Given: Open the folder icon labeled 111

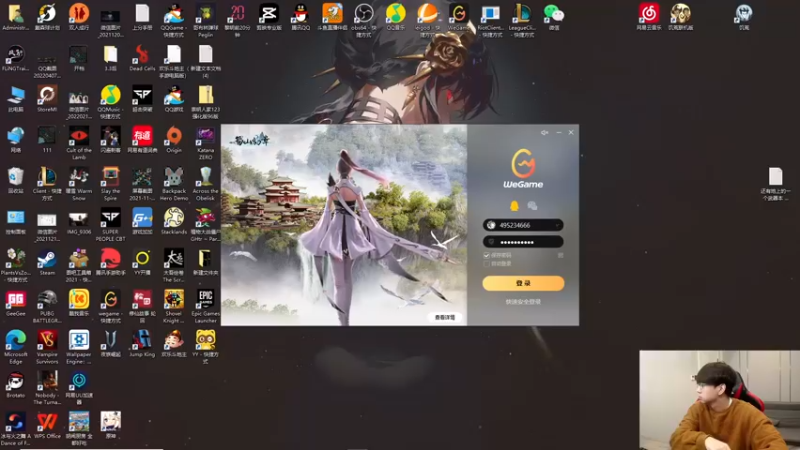Looking at the screenshot, I should [x=47, y=140].
